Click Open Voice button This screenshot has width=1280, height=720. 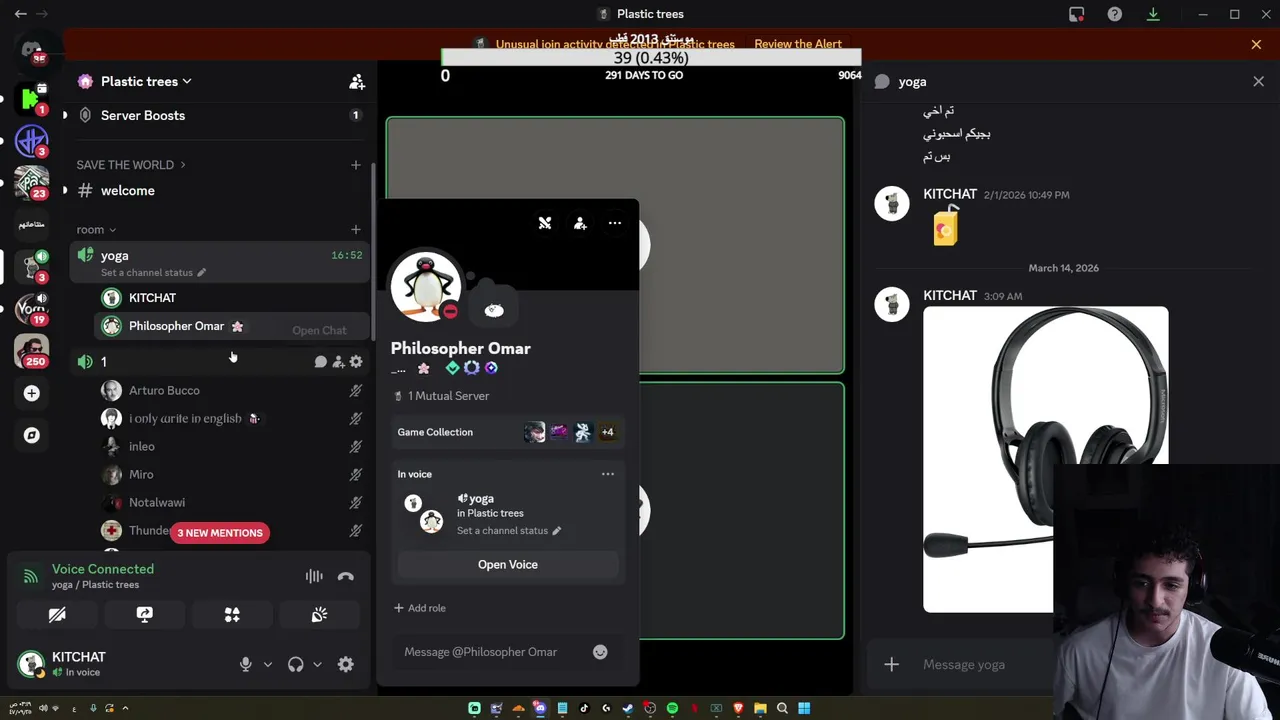coord(508,565)
